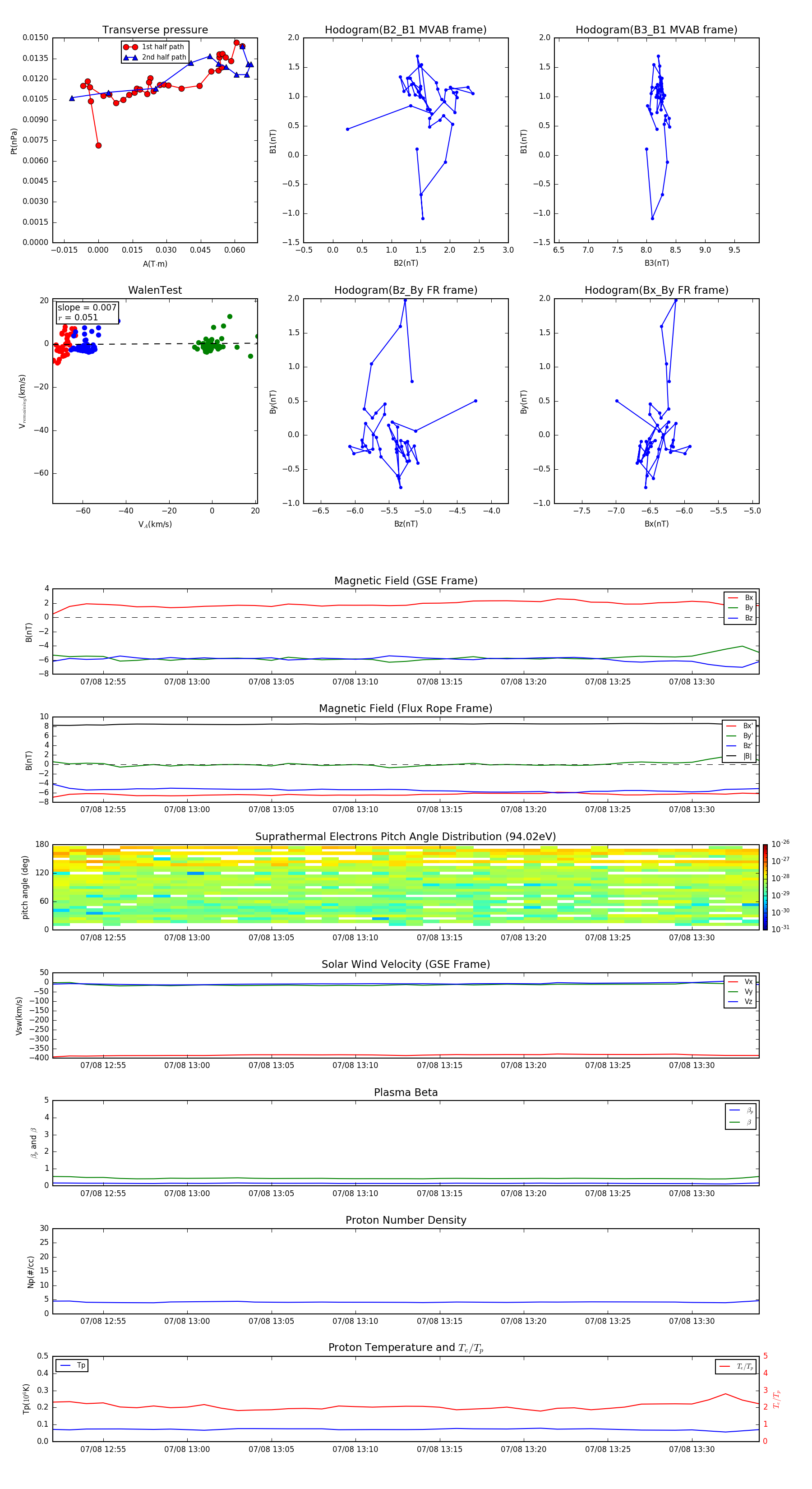Viewport: 812px width, 1489px height.
Task: Click the 'pitch angle (deg)' axis label
Action: [25, 887]
